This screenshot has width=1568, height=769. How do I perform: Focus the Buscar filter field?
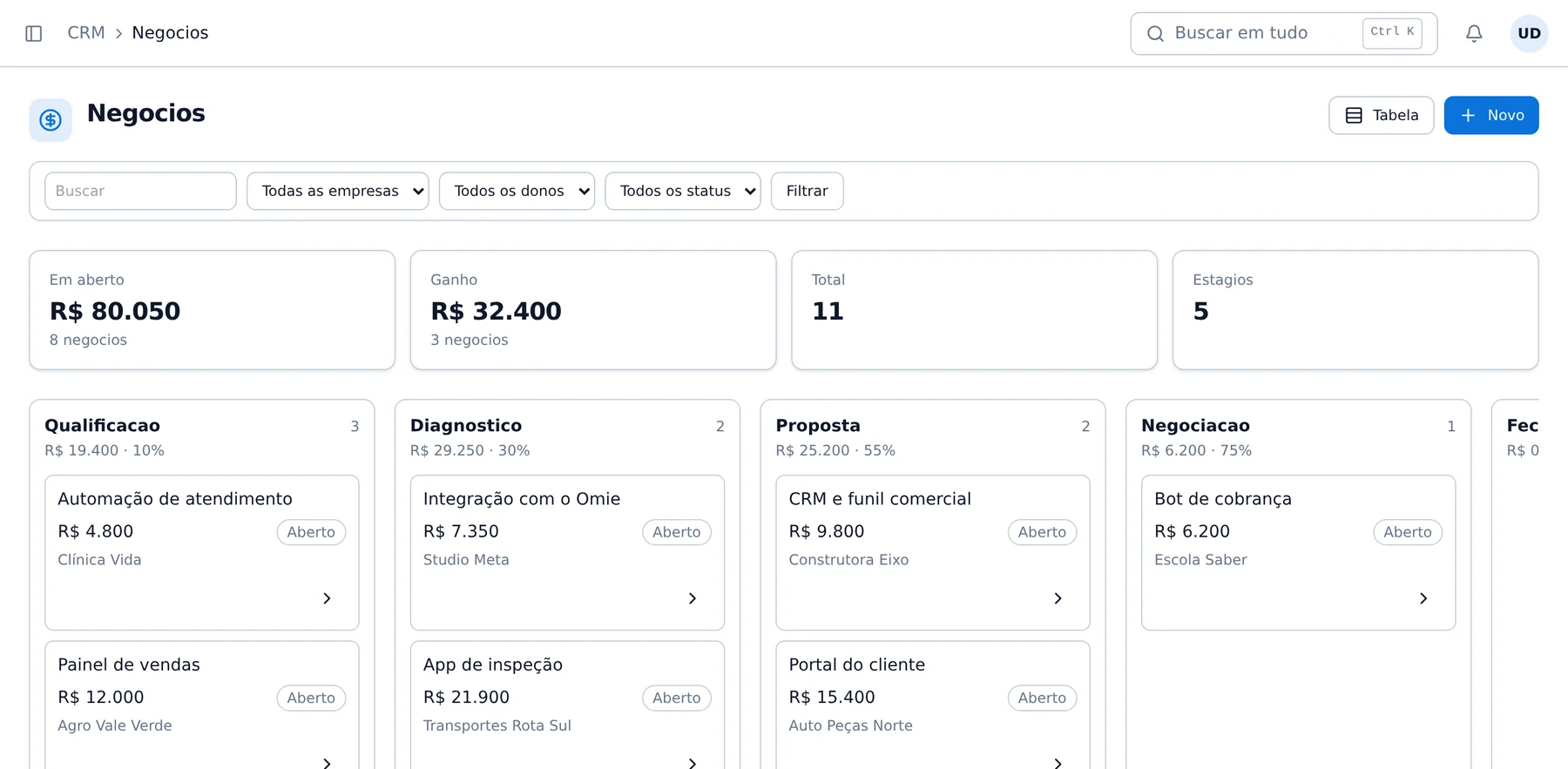[141, 191]
